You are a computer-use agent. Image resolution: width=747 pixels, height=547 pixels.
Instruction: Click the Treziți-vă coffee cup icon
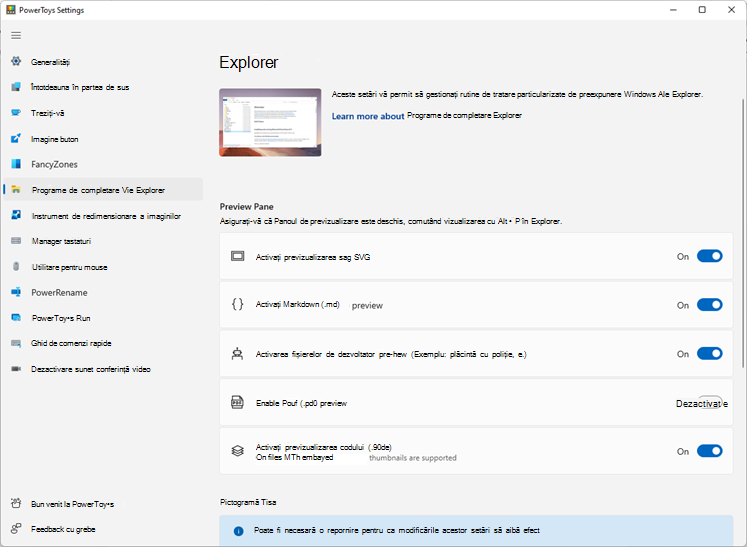point(16,113)
